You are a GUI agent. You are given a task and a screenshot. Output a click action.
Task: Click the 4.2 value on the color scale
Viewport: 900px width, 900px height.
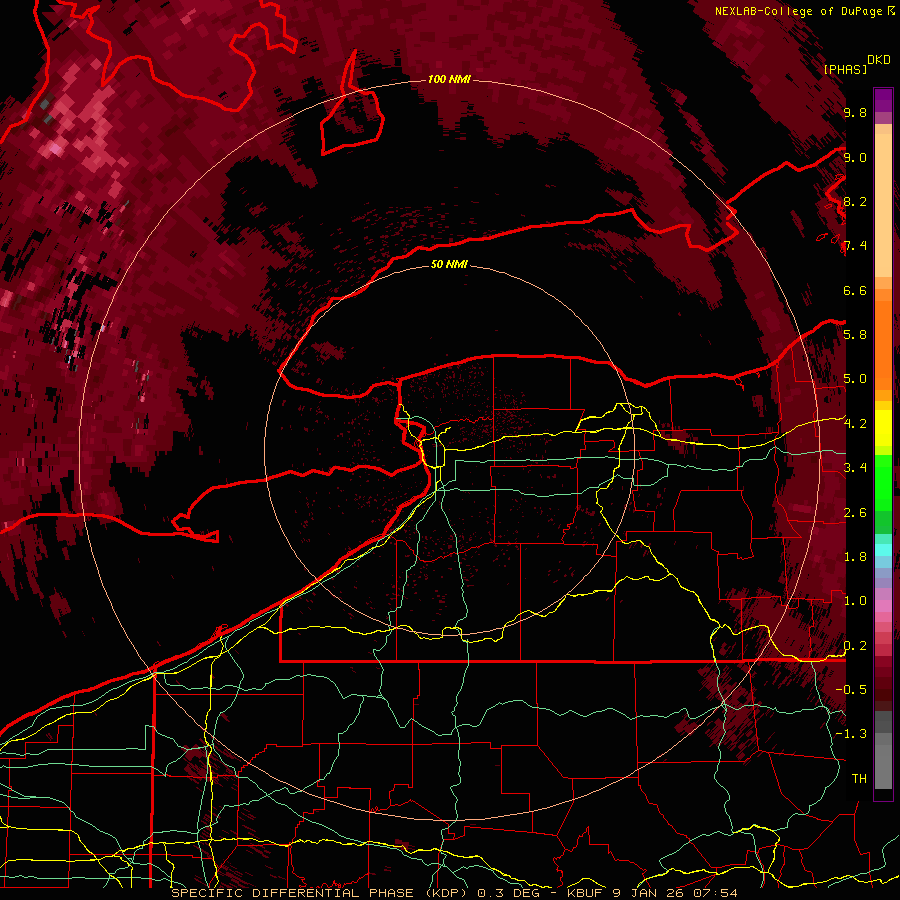[x=855, y=424]
